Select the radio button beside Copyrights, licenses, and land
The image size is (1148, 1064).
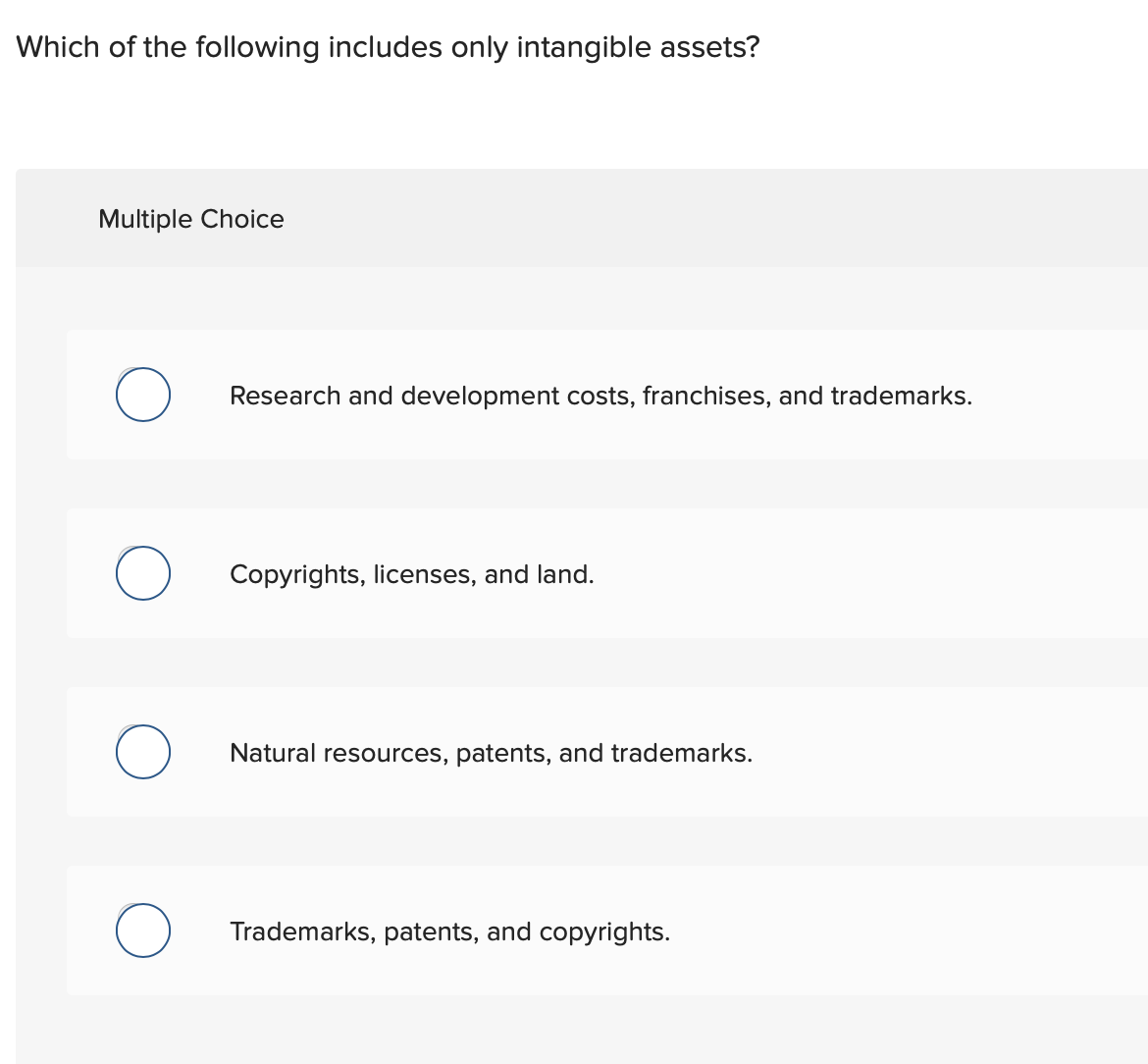click(x=142, y=573)
